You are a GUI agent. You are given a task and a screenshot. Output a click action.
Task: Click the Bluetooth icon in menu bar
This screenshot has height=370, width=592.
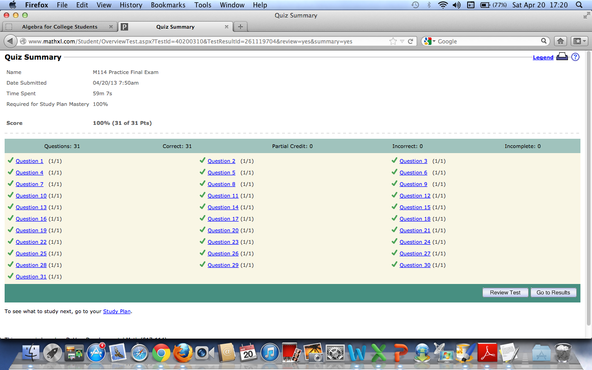pos(429,5)
